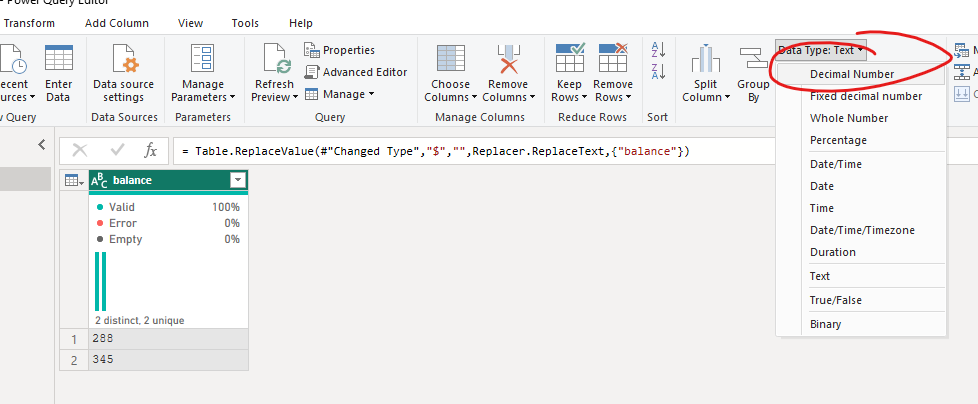
Task: Open the balance column filter dropdown
Action: point(238,181)
